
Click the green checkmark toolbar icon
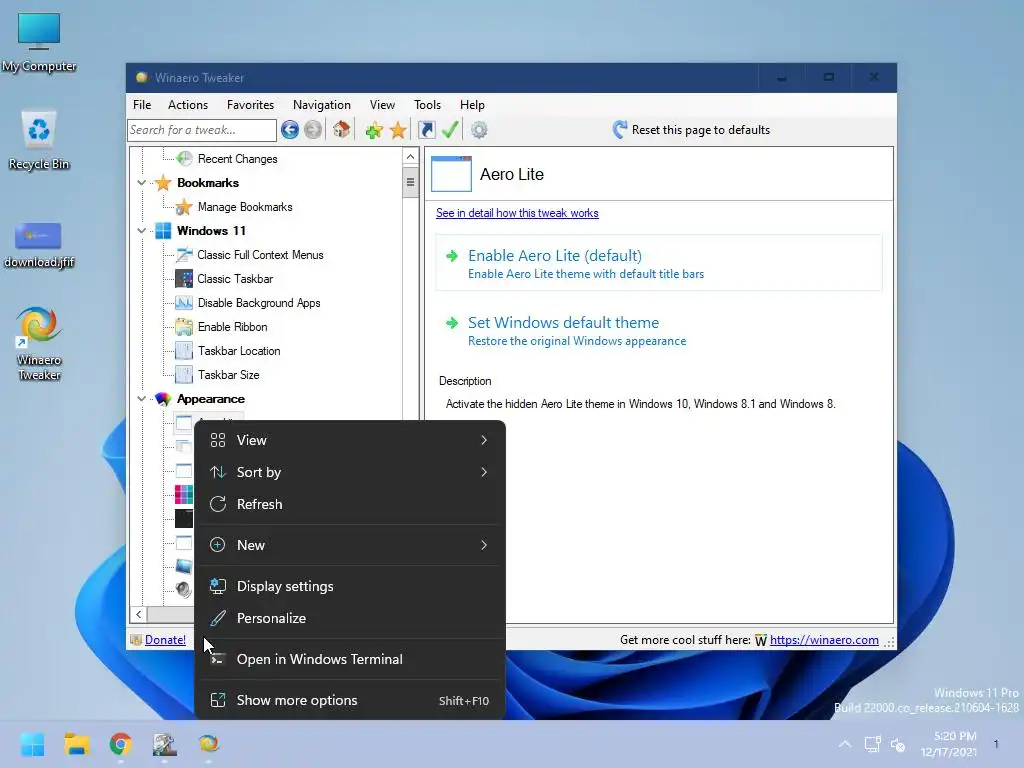(450, 129)
